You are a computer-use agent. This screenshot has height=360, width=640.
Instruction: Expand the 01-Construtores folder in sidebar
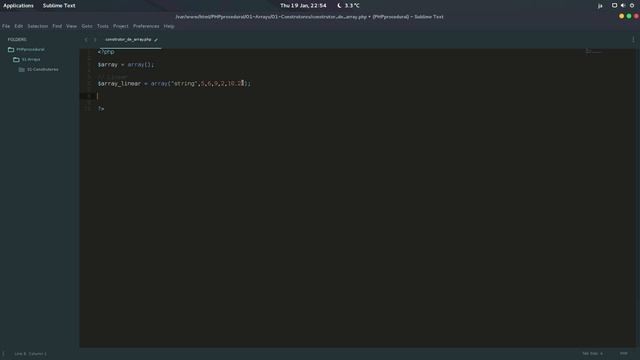pyautogui.click(x=22, y=70)
